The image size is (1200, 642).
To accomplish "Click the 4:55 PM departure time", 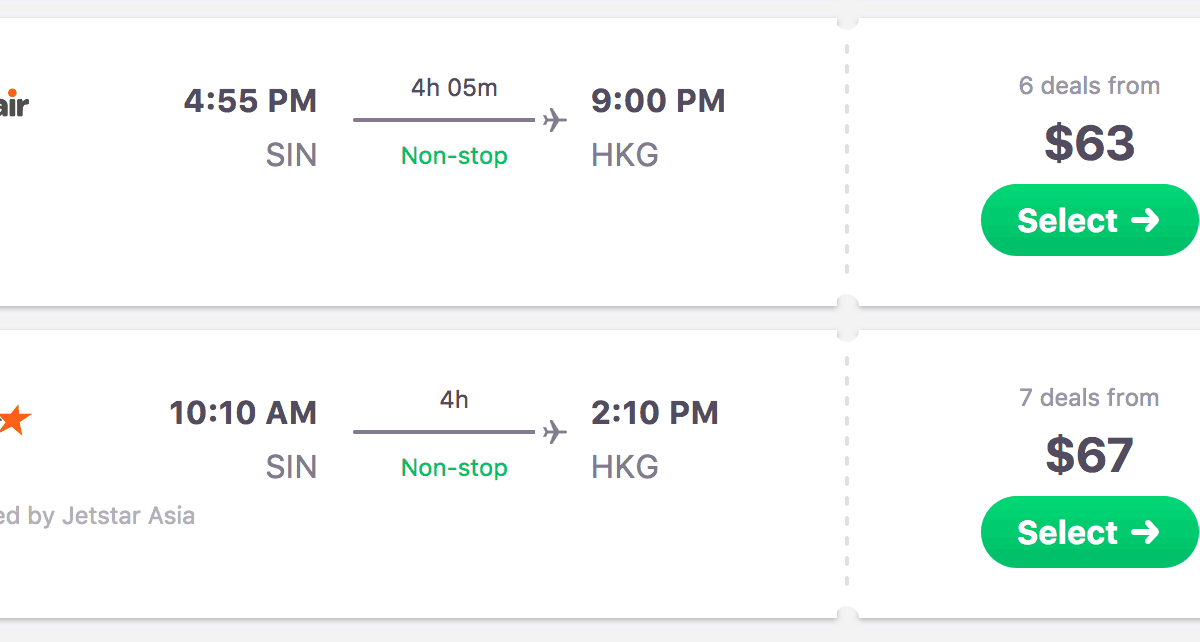I will point(250,101).
